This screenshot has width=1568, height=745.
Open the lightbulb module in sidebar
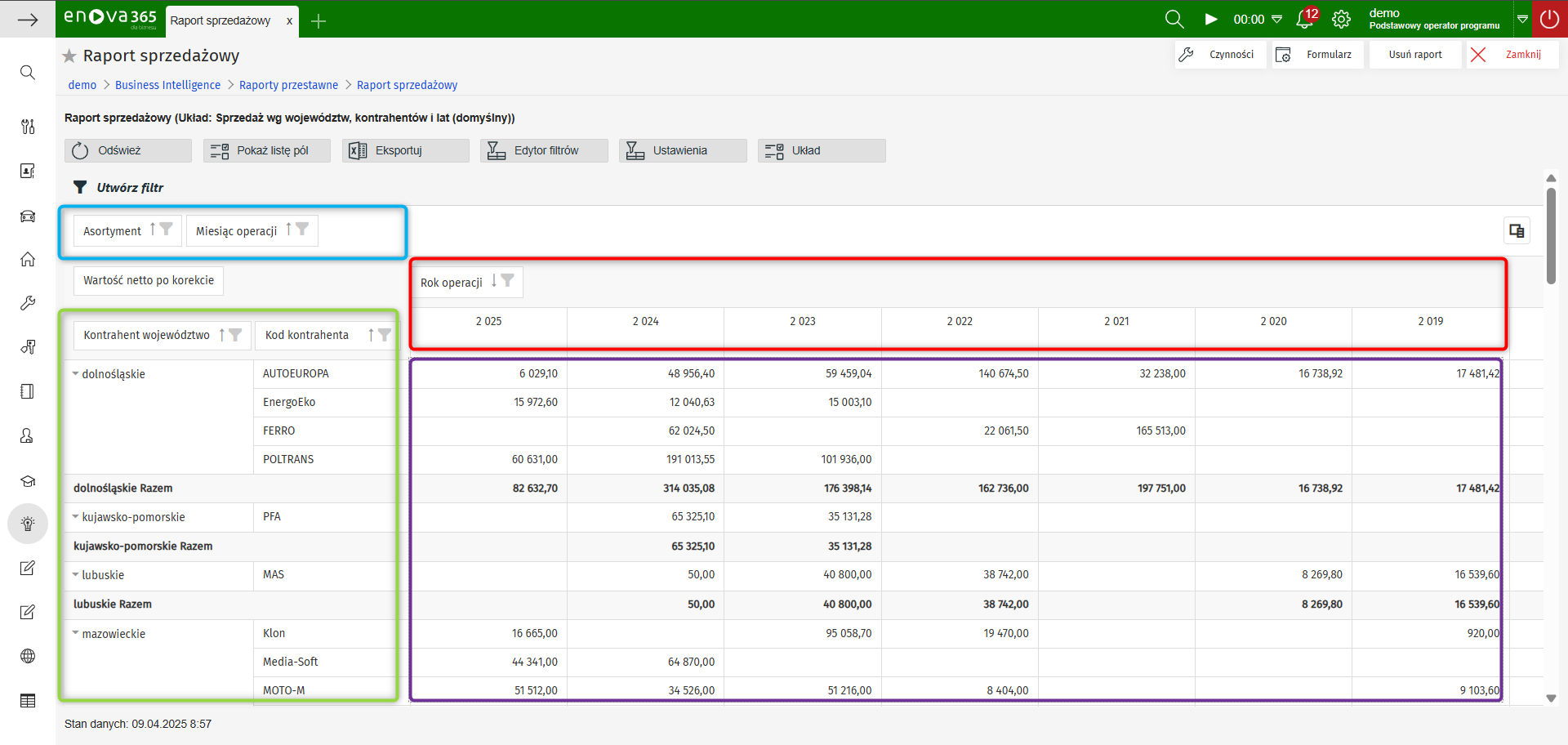tap(28, 524)
